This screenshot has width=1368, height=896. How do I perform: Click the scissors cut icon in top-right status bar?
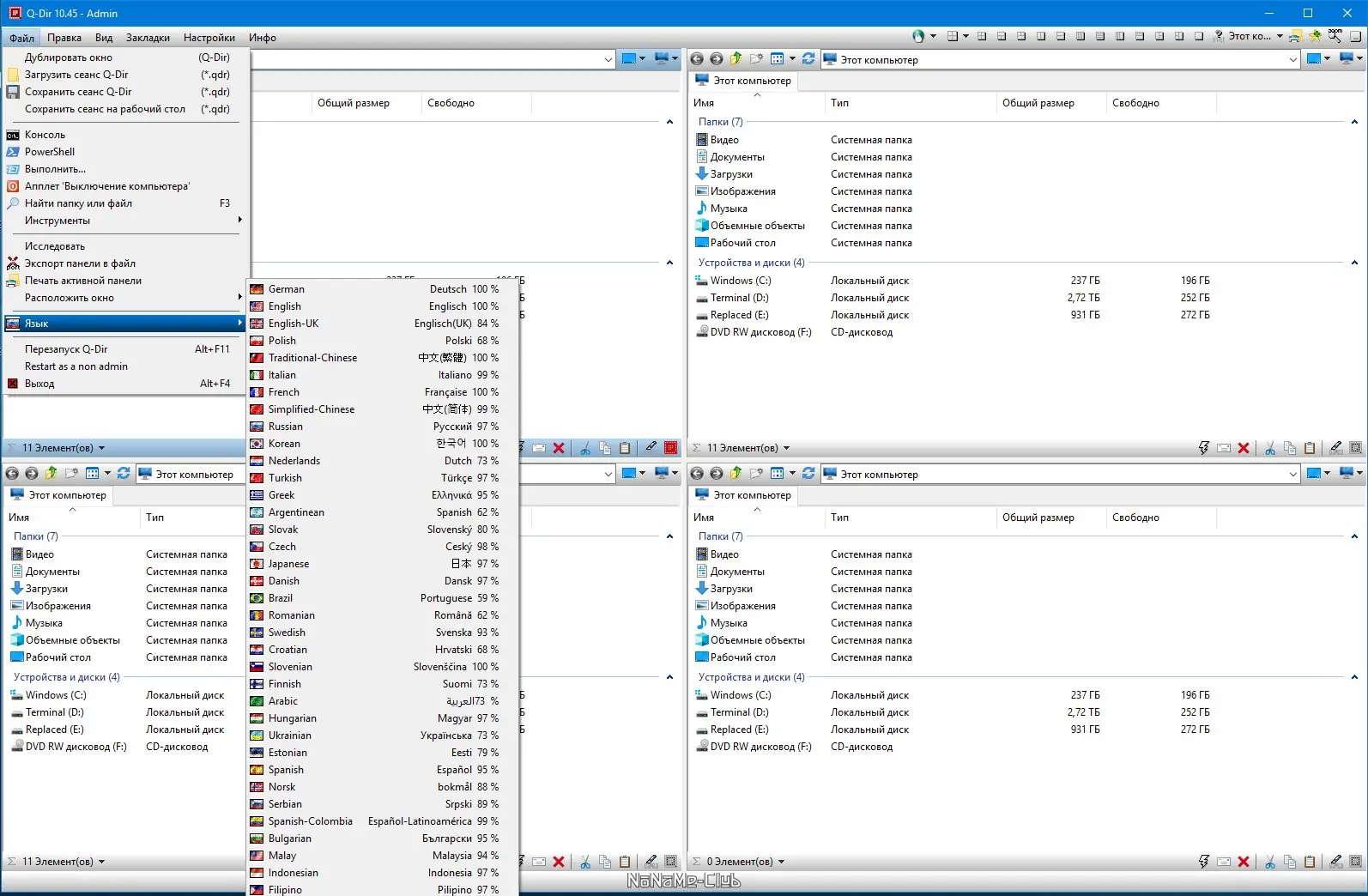point(1270,448)
